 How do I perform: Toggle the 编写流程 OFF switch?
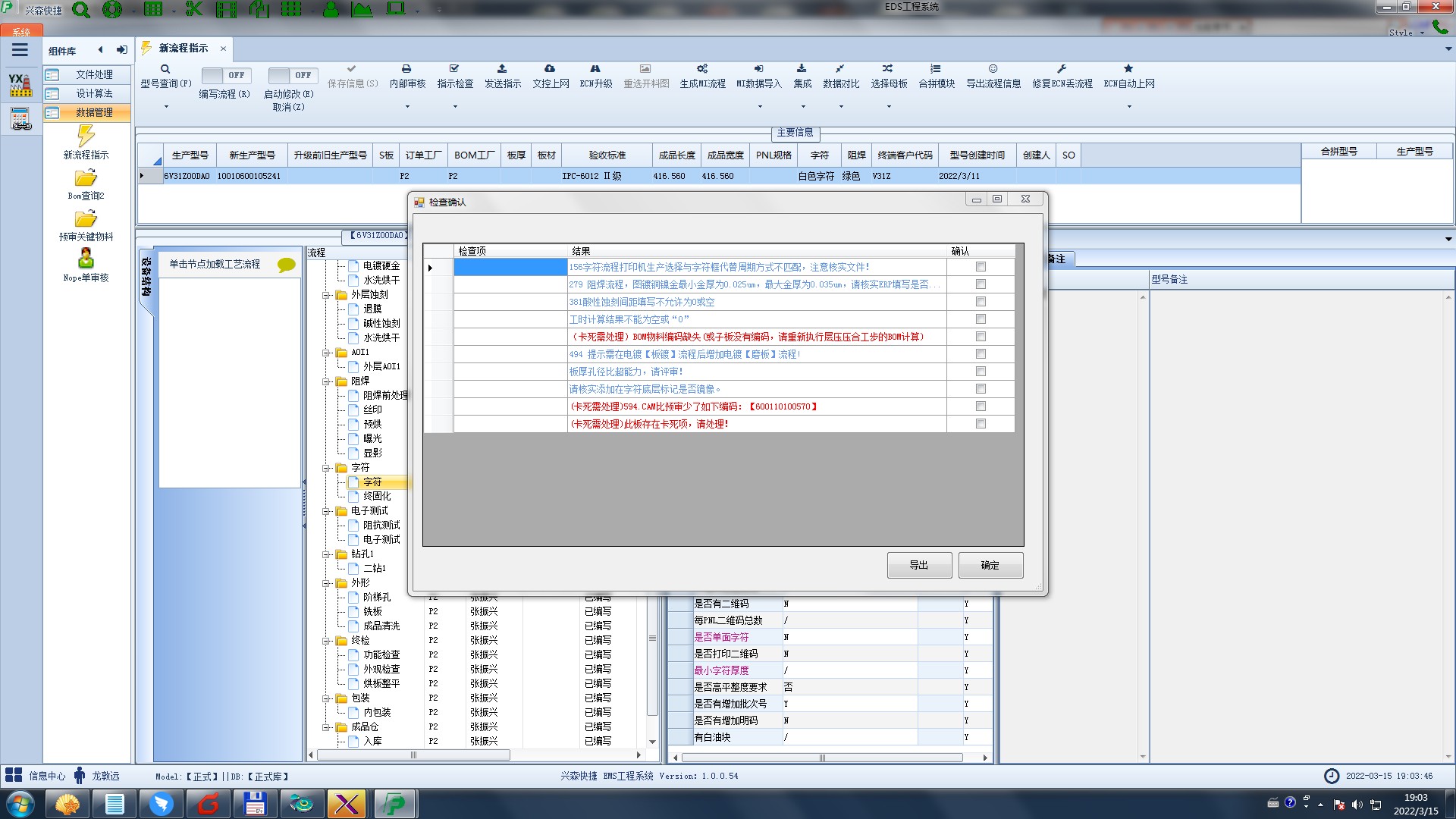point(224,75)
